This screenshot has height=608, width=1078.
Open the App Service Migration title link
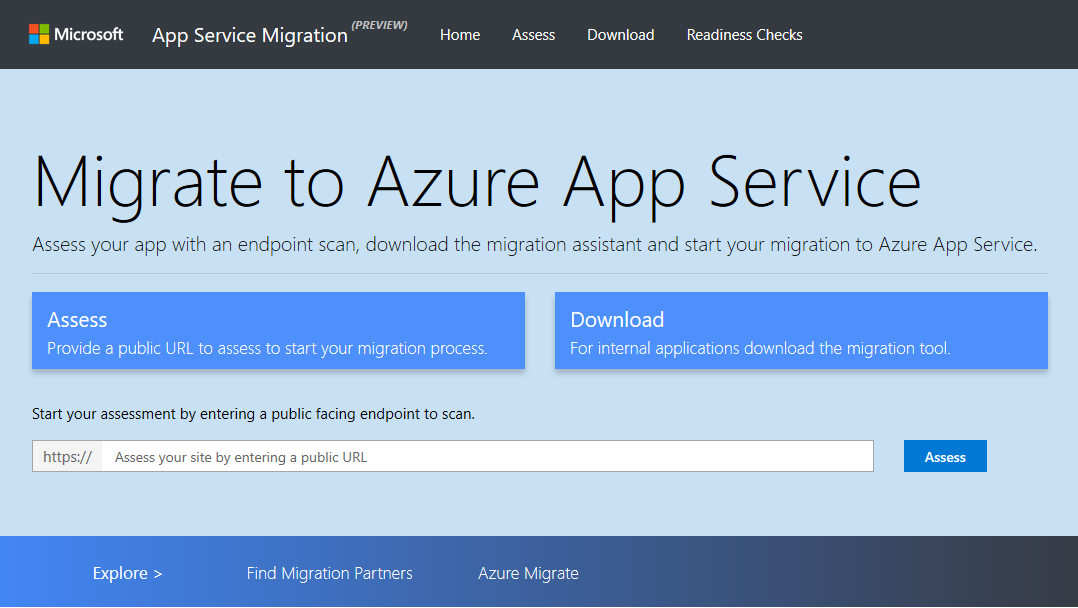click(x=249, y=36)
